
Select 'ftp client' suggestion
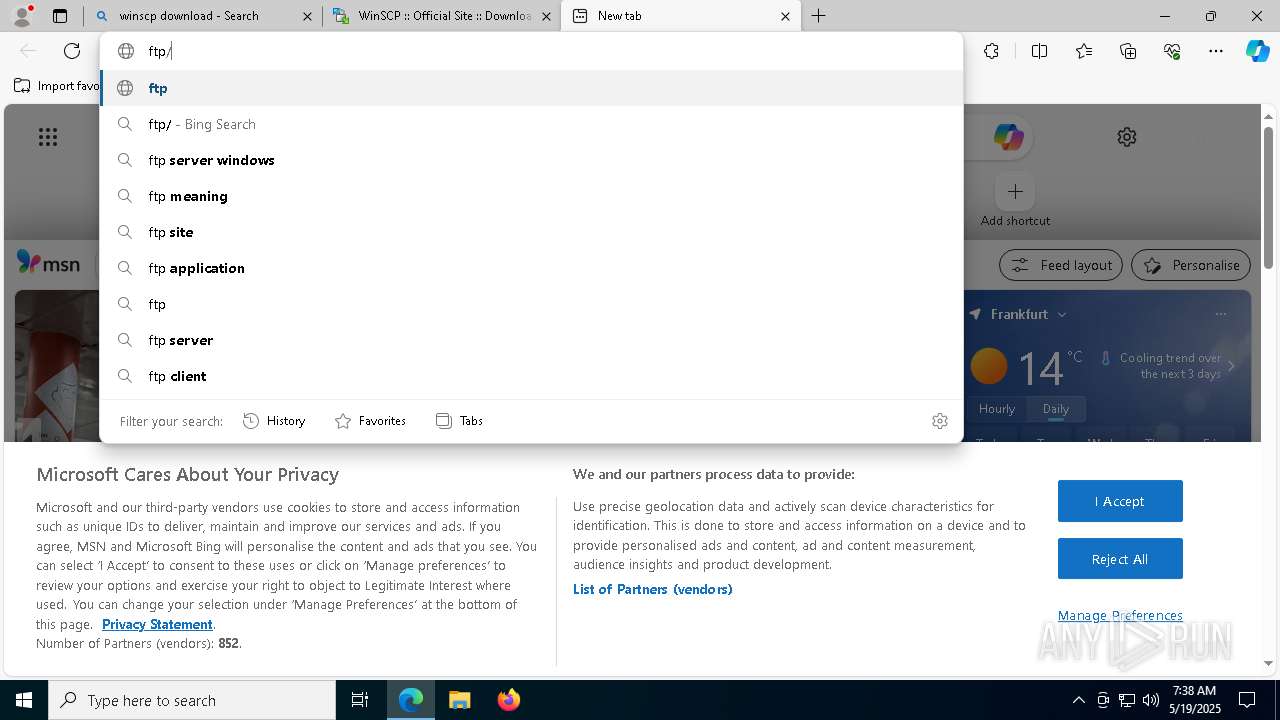531,376
